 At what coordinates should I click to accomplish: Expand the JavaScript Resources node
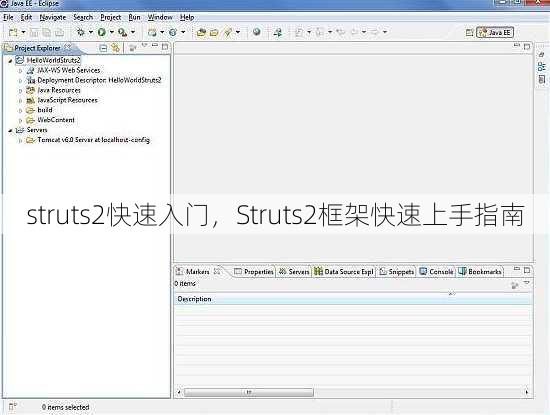20,101
